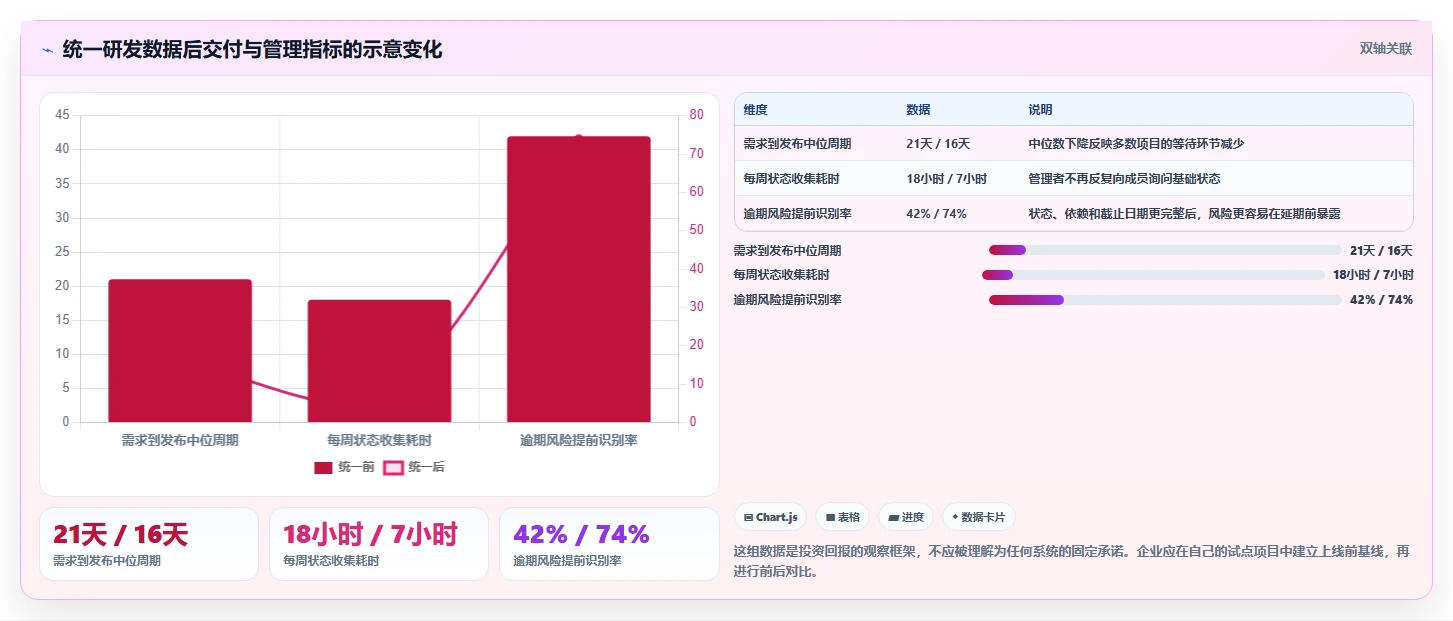Click the 42% / 74% value beside progress bar
Image resolution: width=1453 pixels, height=621 pixels.
pyautogui.click(x=1381, y=300)
